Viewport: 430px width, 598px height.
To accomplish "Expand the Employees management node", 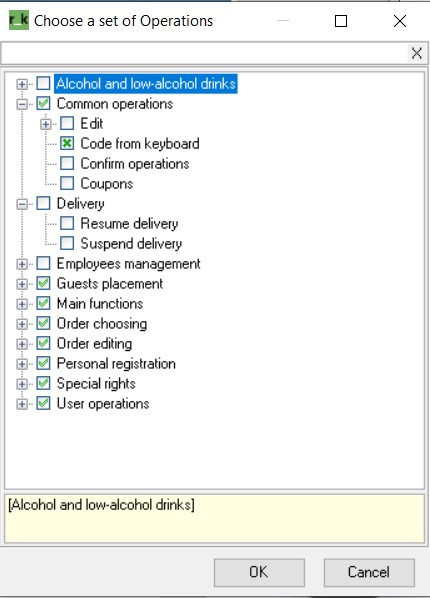I will pos(22,264).
